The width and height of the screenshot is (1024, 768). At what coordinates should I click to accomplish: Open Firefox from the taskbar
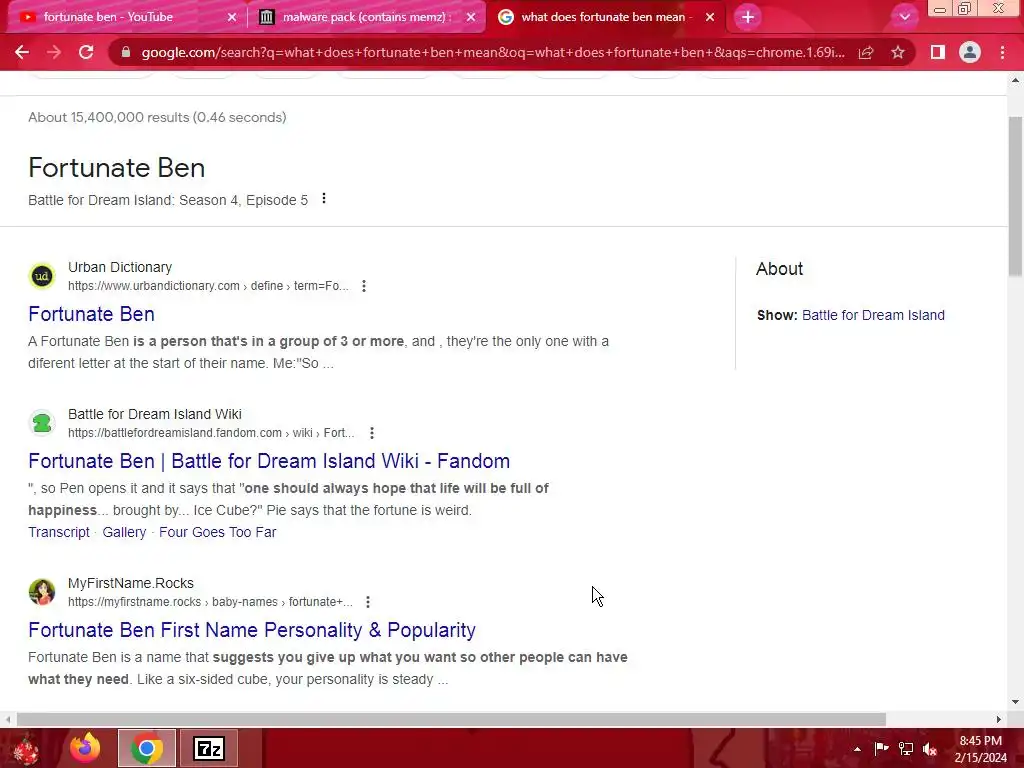(x=85, y=748)
